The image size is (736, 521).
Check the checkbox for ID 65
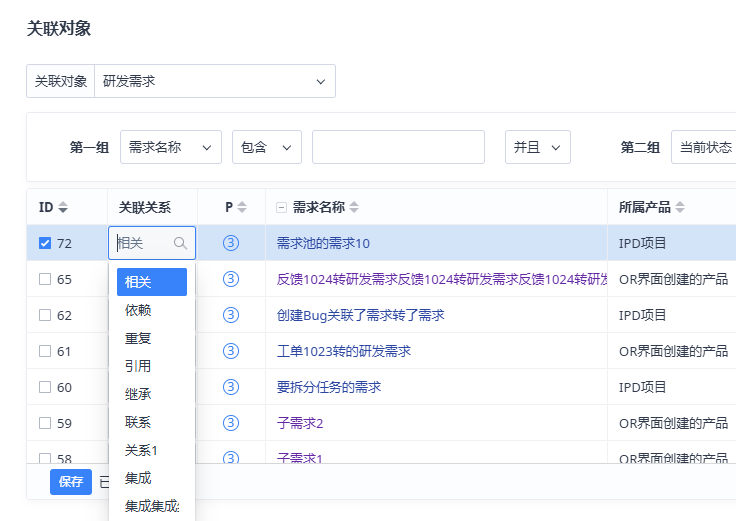(x=44, y=279)
